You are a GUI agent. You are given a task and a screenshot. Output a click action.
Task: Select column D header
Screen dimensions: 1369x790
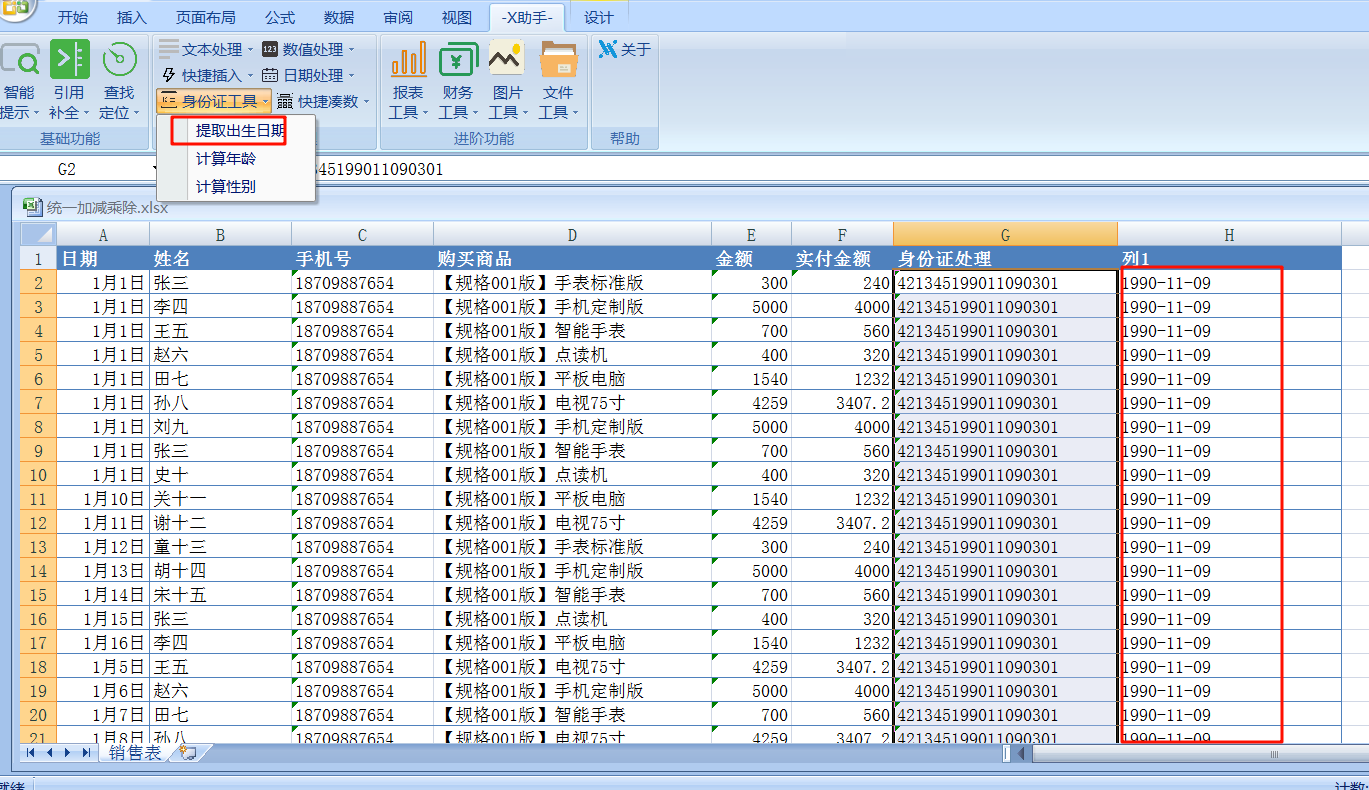[x=572, y=234]
